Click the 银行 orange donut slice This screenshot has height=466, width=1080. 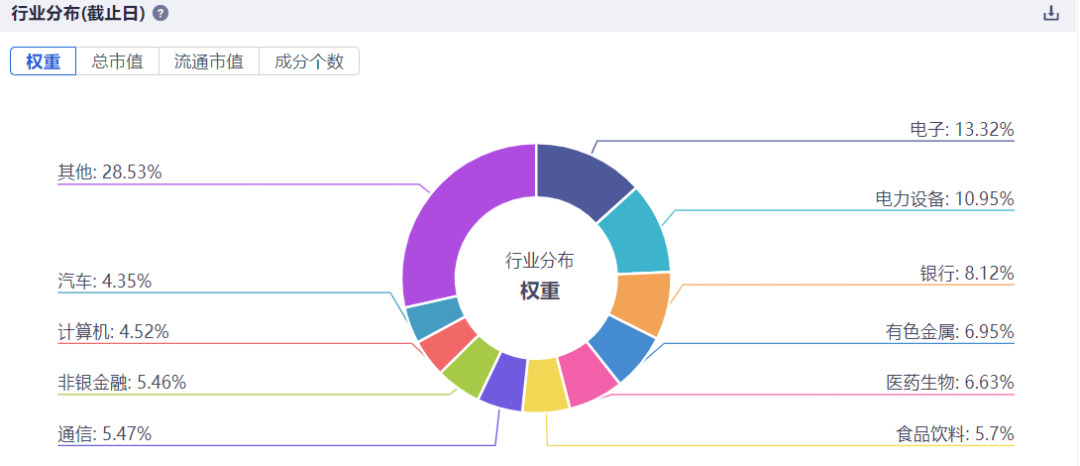[x=641, y=303]
